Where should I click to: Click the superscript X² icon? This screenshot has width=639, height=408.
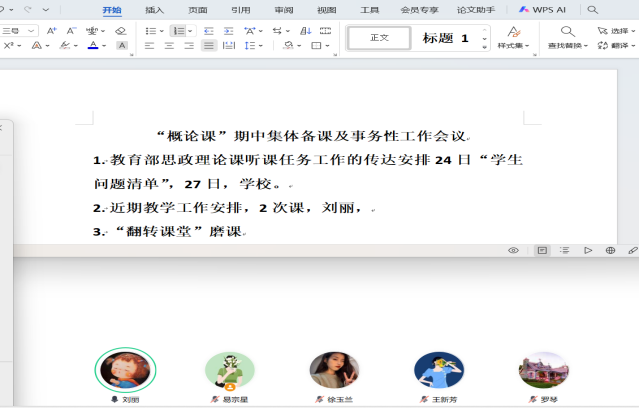click(9, 46)
